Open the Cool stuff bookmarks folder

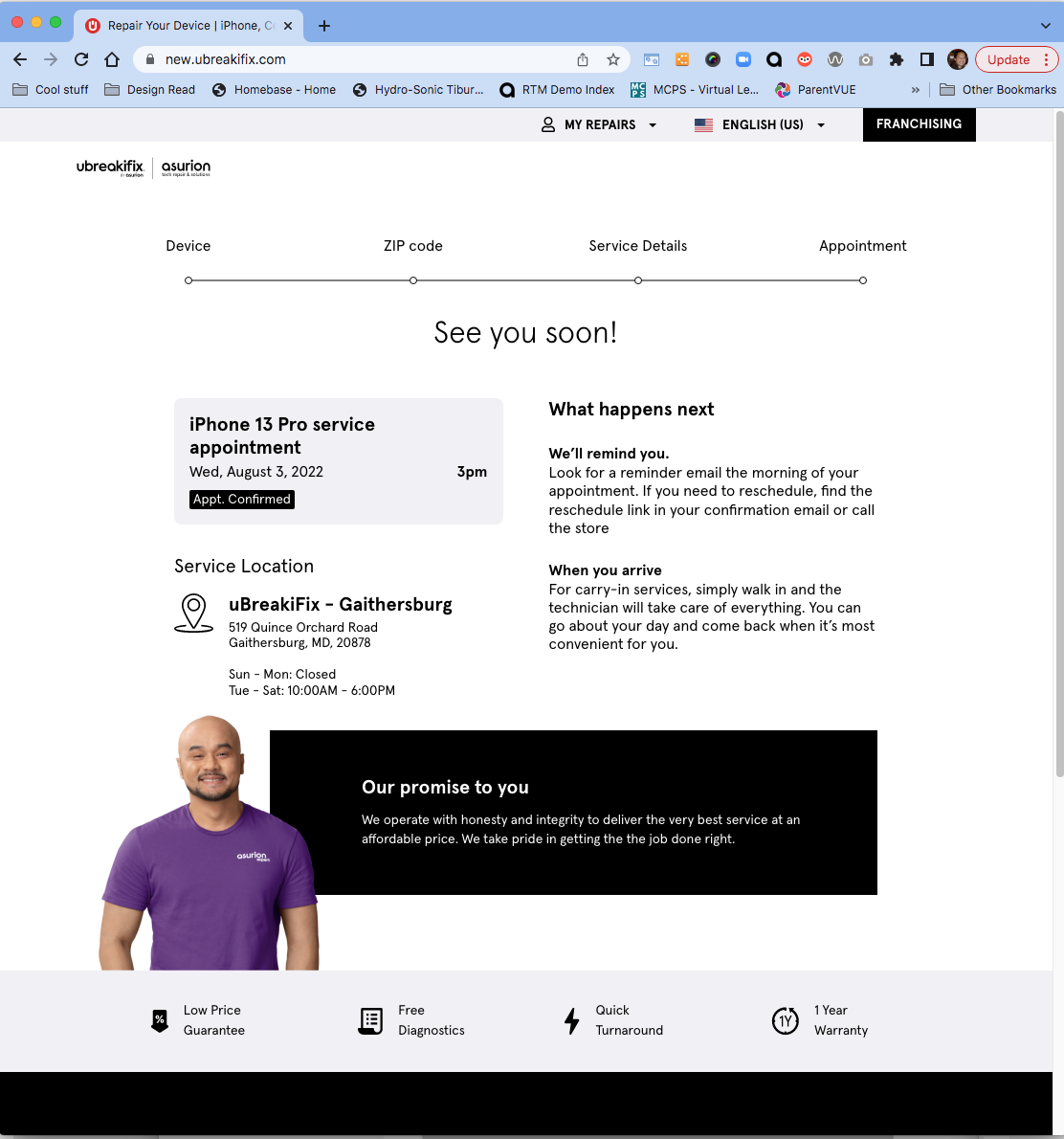click(51, 90)
